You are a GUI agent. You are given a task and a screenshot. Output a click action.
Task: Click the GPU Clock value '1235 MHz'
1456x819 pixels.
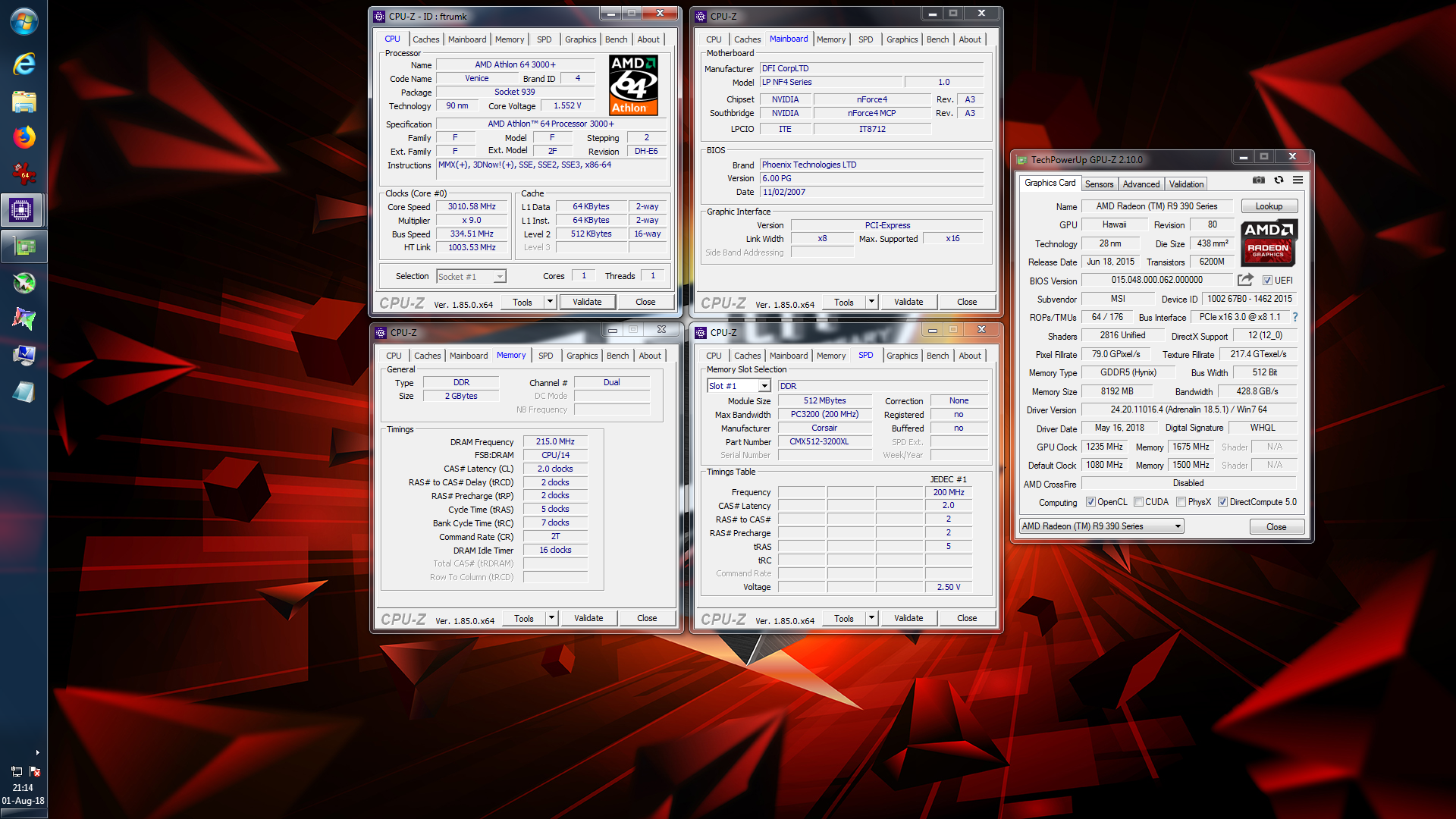[x=1104, y=447]
